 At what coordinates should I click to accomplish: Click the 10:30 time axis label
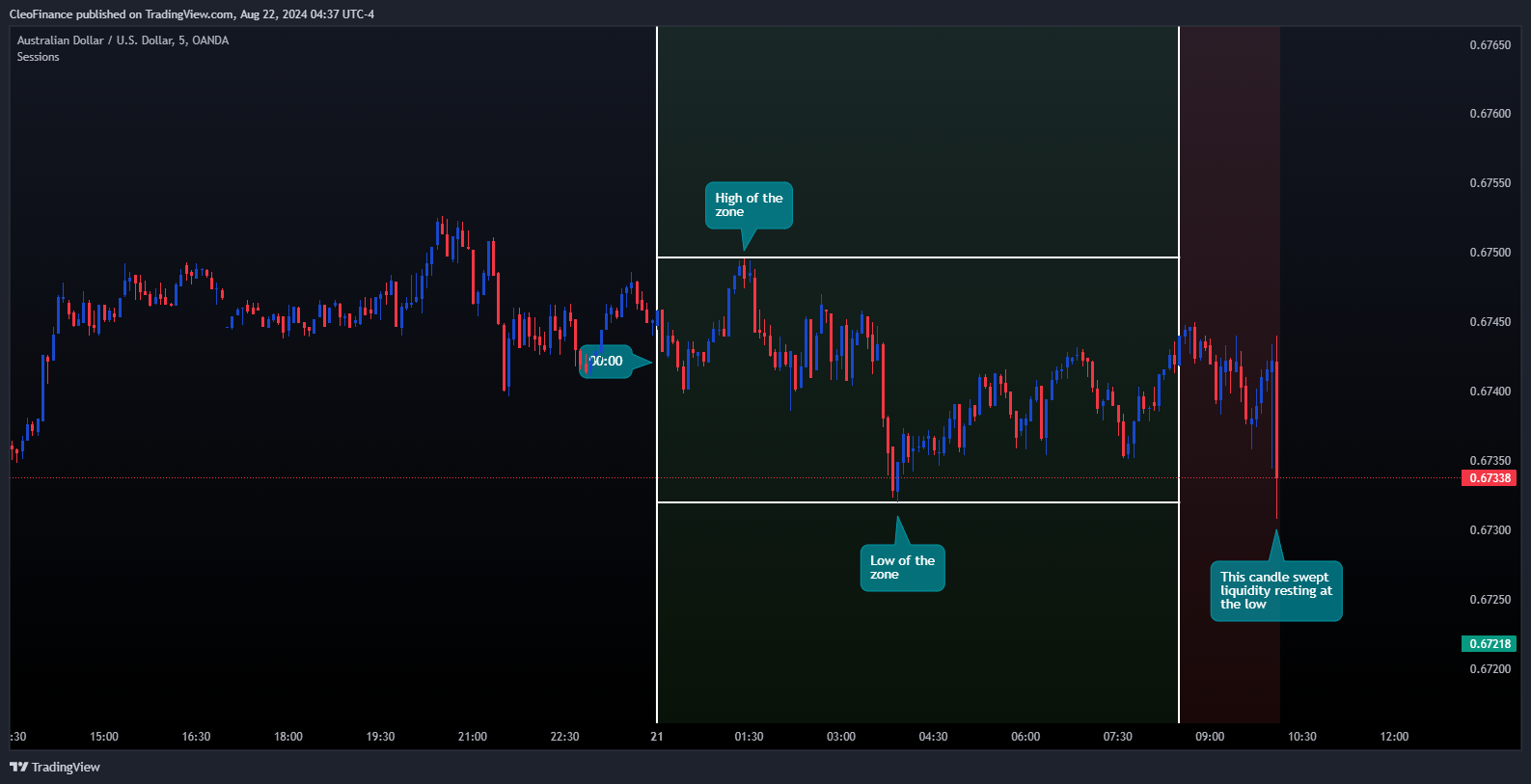(x=1302, y=737)
